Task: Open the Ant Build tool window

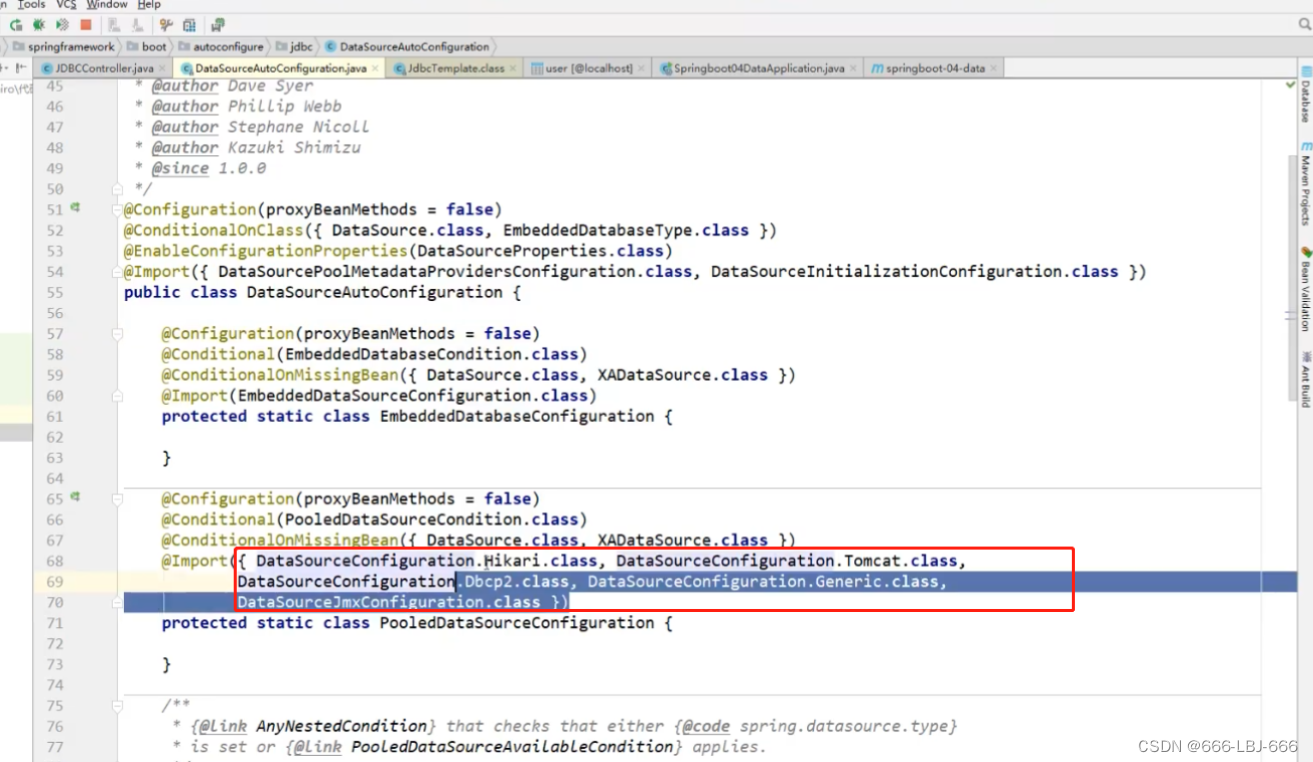Action: tap(1305, 378)
